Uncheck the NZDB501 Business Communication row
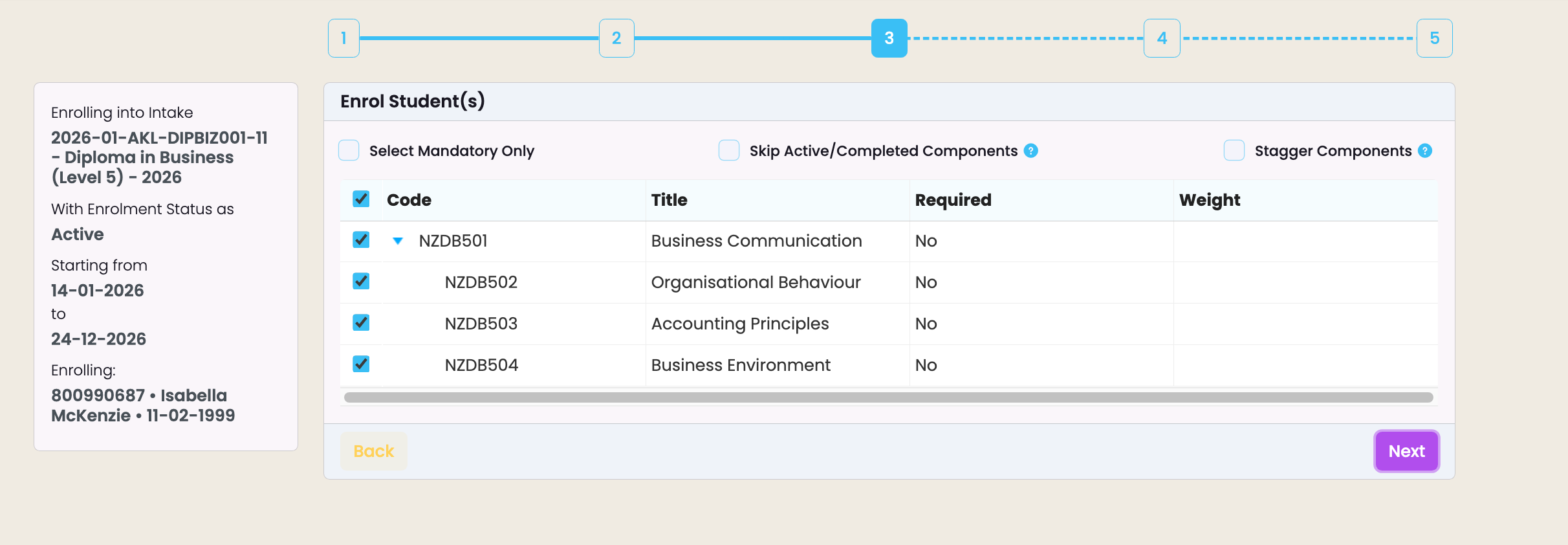 [x=361, y=240]
